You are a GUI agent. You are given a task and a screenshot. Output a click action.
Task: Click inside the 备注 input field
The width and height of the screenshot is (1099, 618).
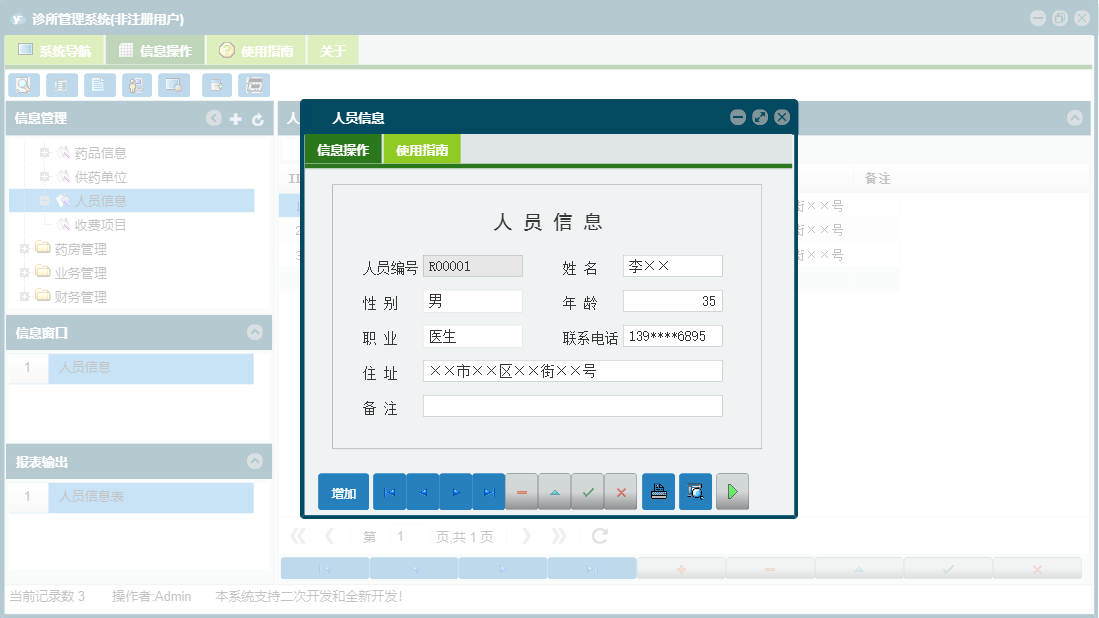tap(573, 405)
